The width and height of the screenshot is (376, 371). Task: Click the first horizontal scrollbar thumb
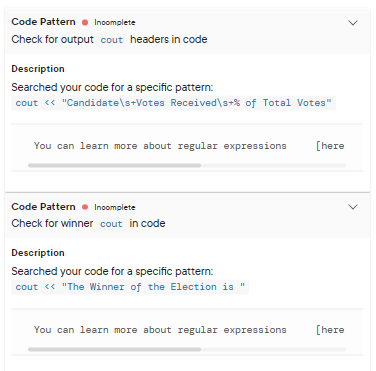[x=114, y=165]
